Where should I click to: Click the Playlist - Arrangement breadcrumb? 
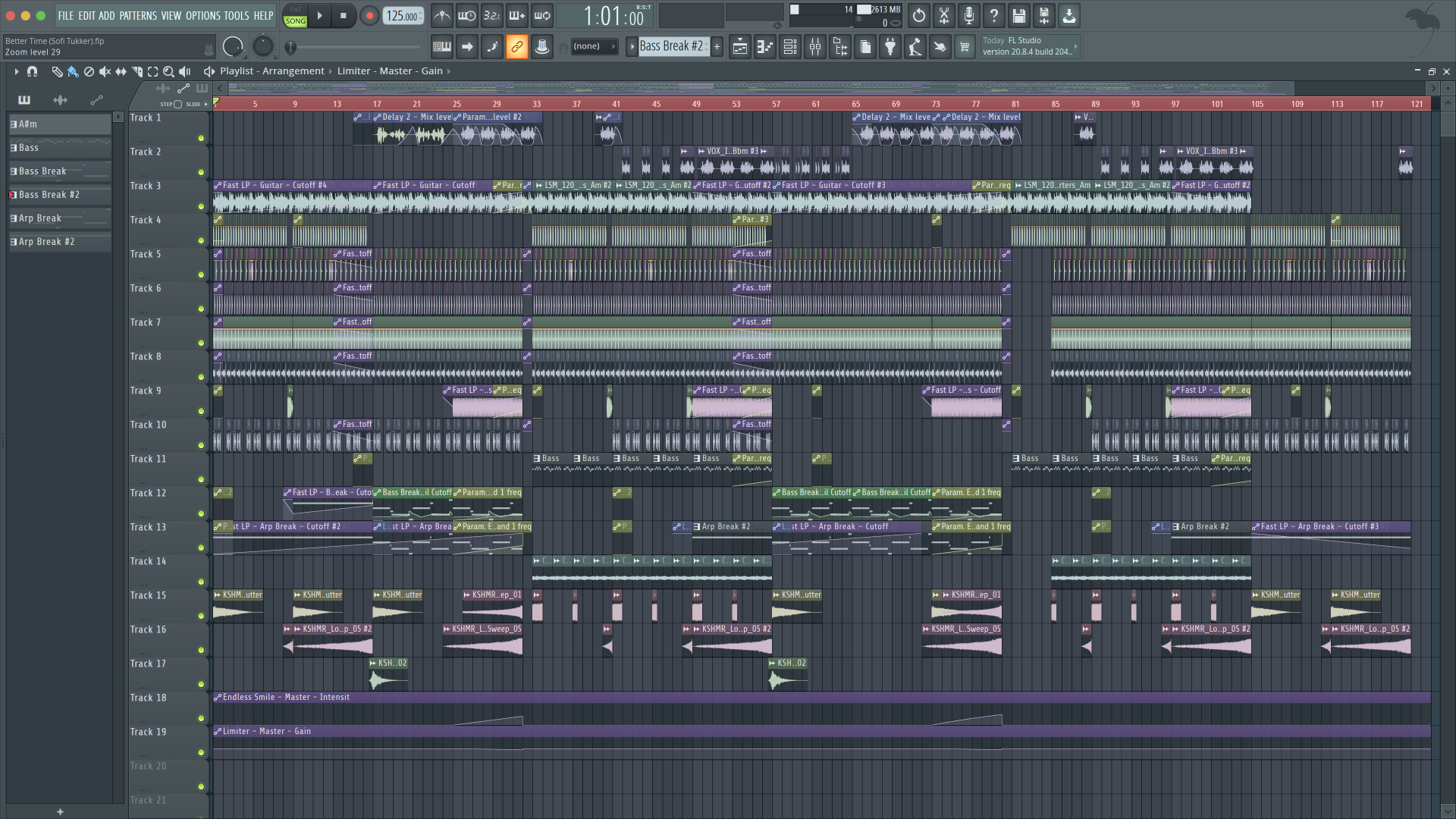pyautogui.click(x=272, y=71)
